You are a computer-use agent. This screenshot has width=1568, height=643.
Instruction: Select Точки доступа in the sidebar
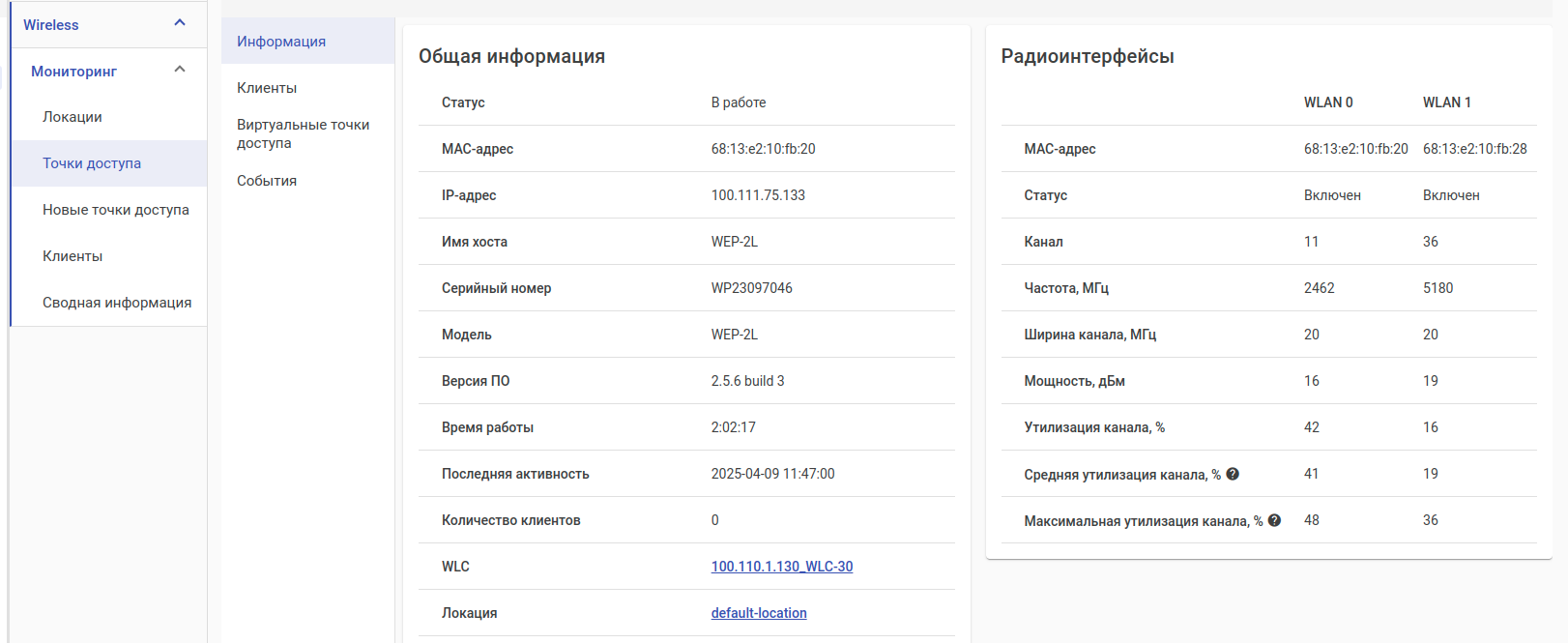[92, 163]
